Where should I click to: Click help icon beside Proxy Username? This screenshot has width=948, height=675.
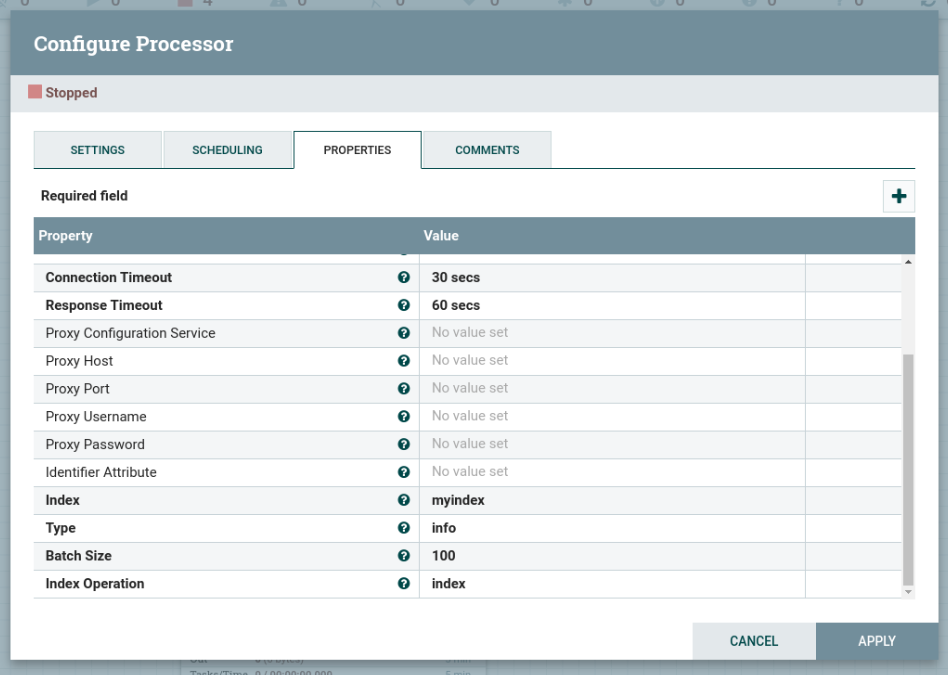point(404,416)
